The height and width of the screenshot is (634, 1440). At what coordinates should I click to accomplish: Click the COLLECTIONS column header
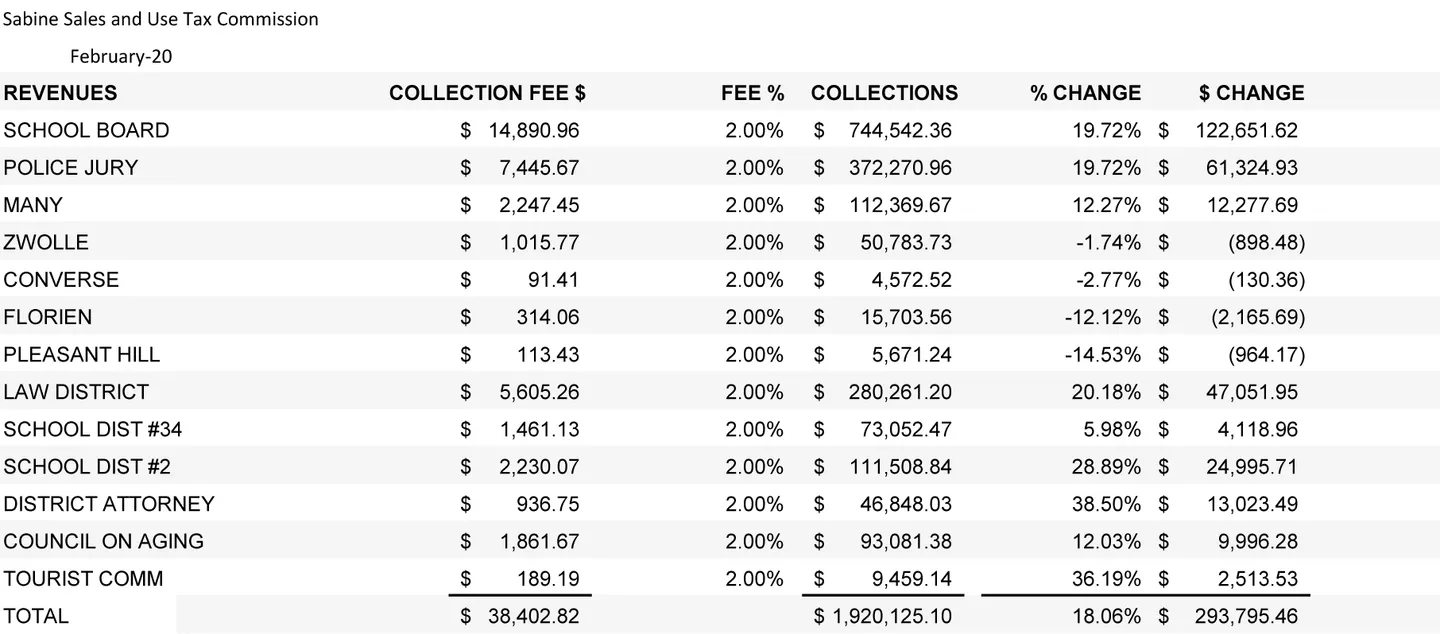click(x=884, y=93)
